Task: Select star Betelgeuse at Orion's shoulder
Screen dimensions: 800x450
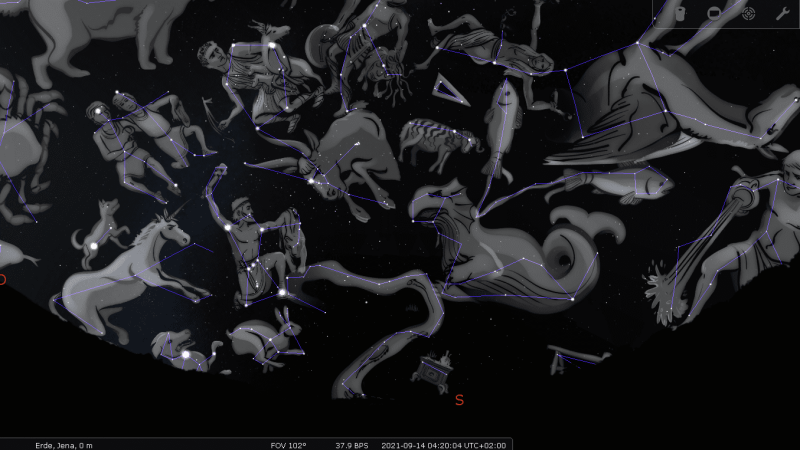Action: pos(228,228)
